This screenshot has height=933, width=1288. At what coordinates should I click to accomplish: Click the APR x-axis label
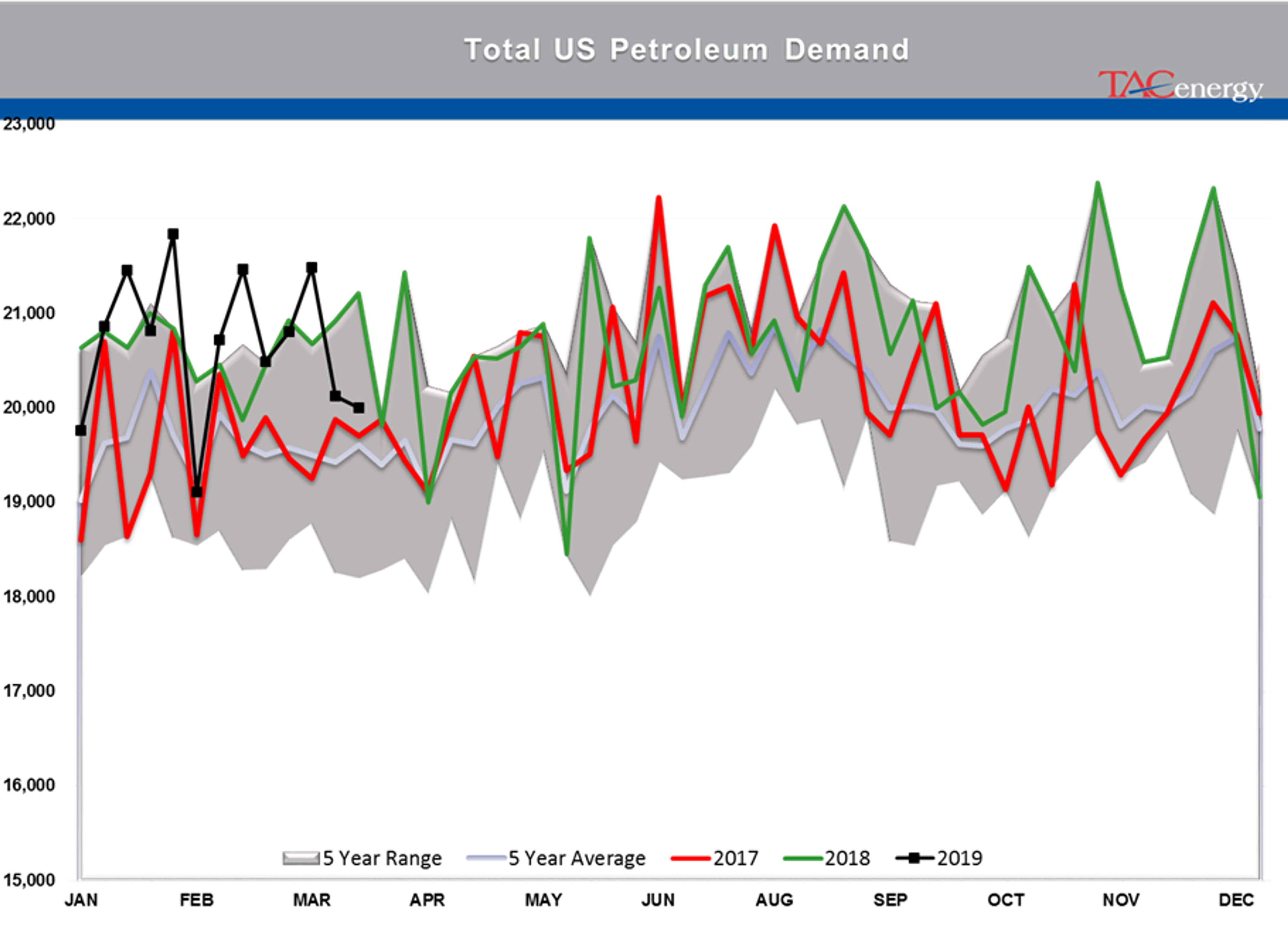[427, 900]
